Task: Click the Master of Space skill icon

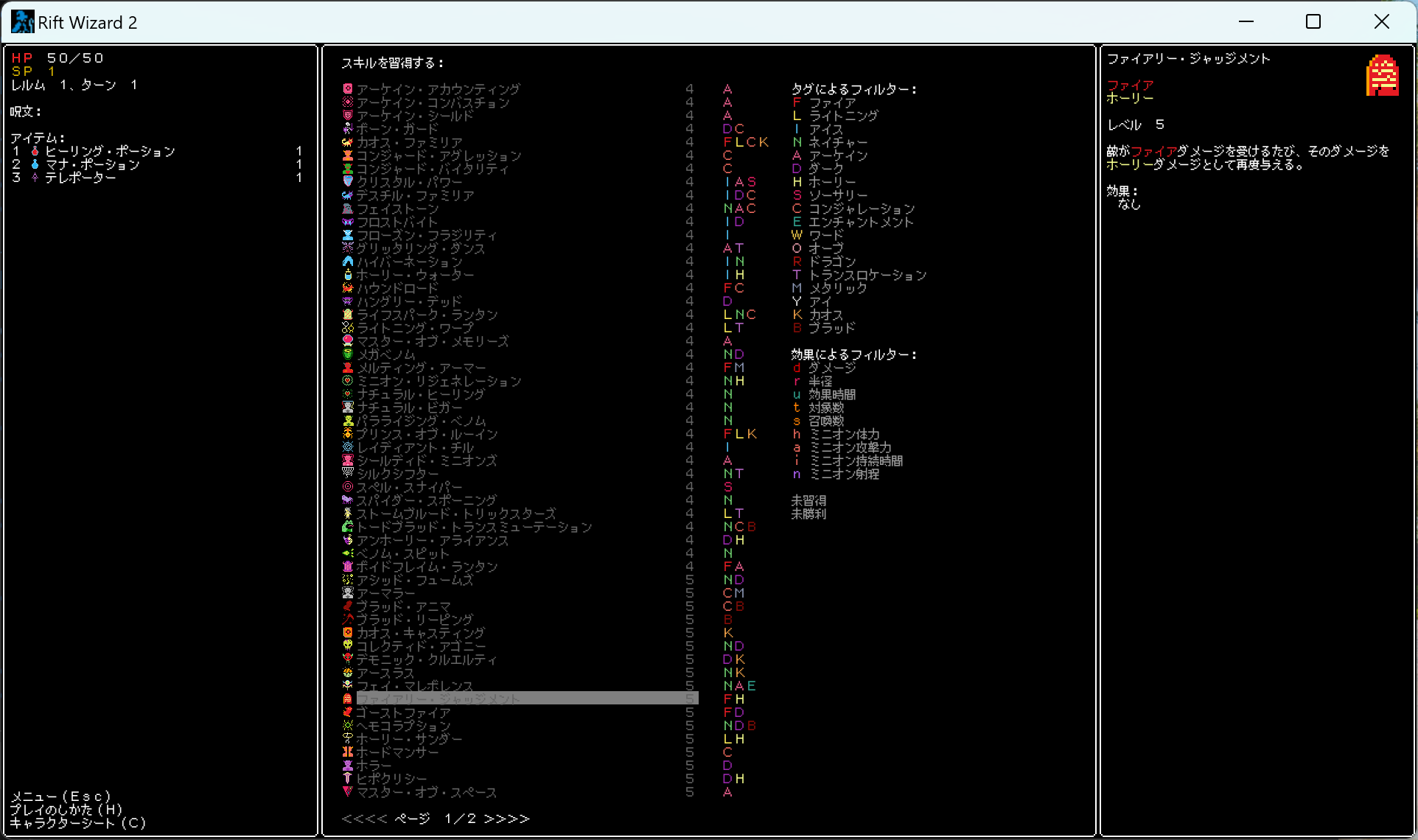Action: tap(348, 792)
